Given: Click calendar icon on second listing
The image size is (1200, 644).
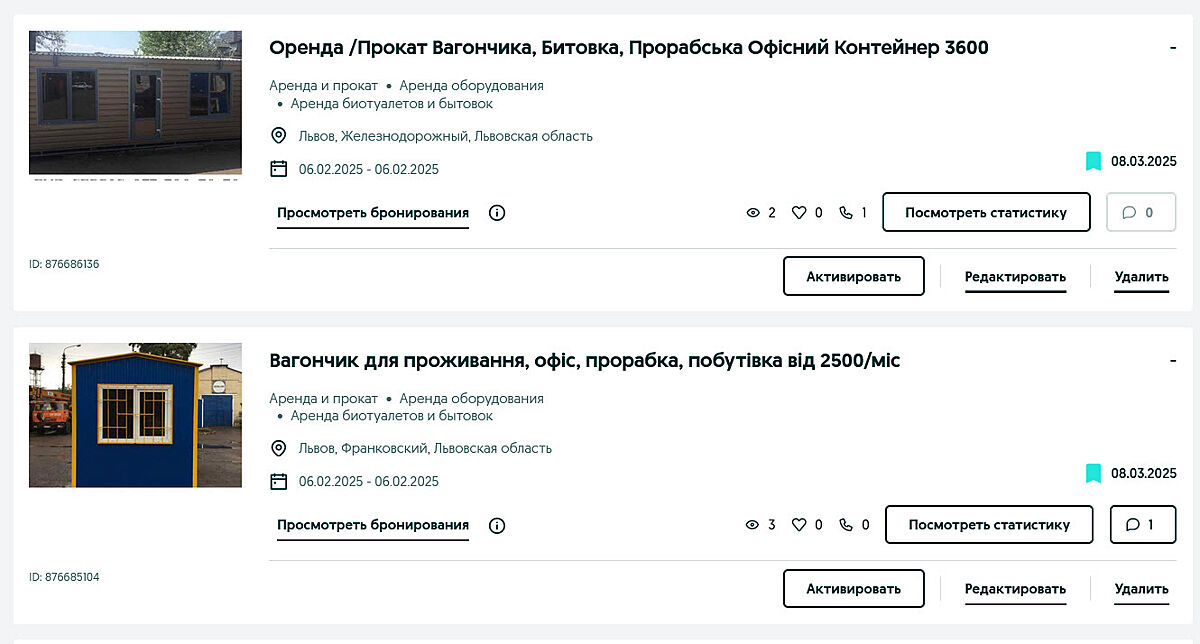Looking at the screenshot, I should [279, 481].
